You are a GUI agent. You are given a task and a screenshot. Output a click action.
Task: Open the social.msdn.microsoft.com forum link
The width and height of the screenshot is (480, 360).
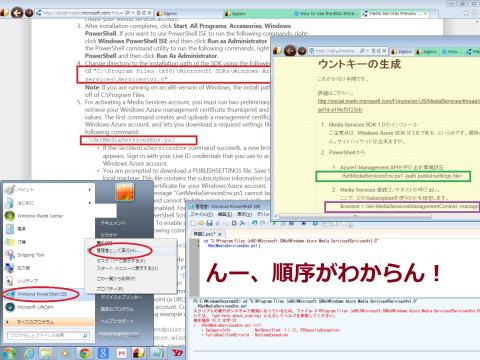pos(399,105)
